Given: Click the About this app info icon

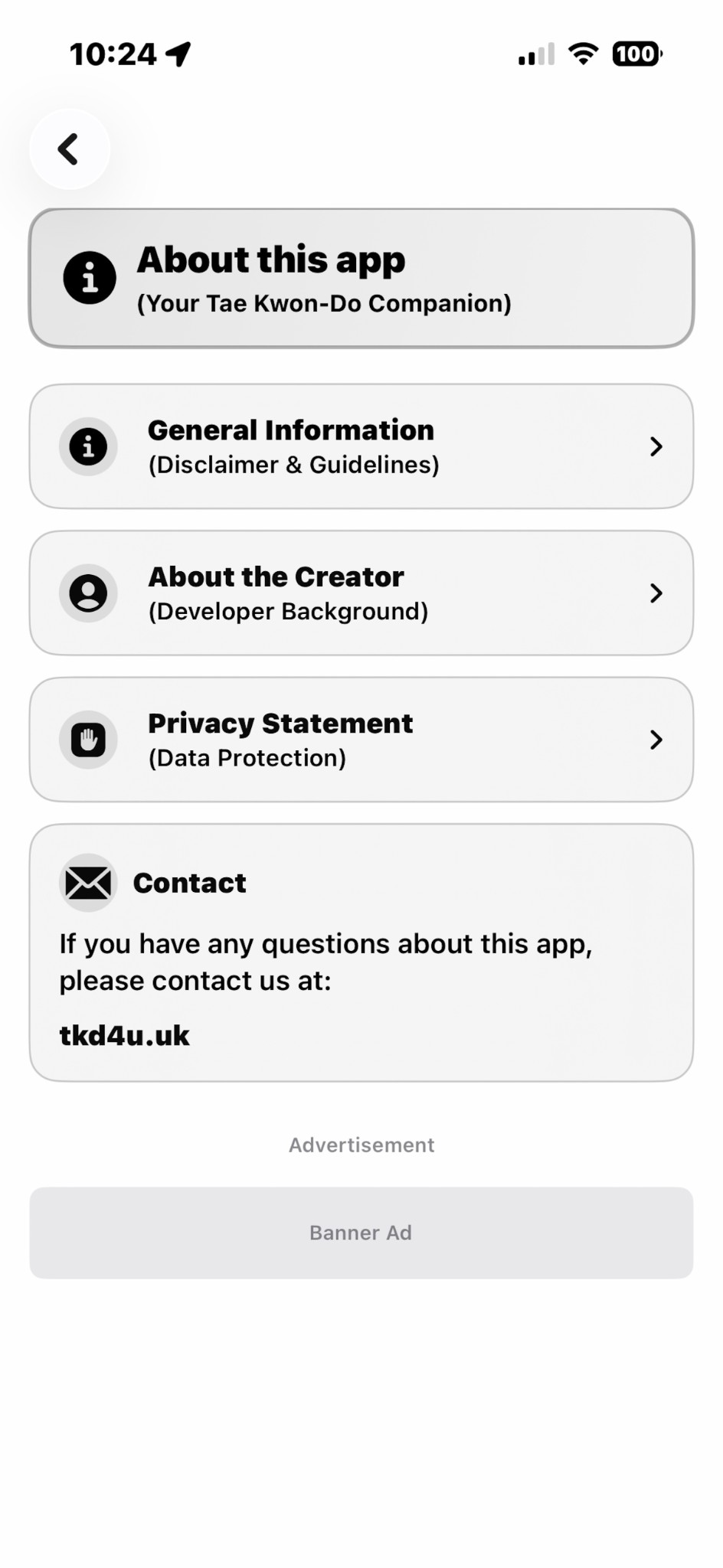Looking at the screenshot, I should (x=90, y=277).
